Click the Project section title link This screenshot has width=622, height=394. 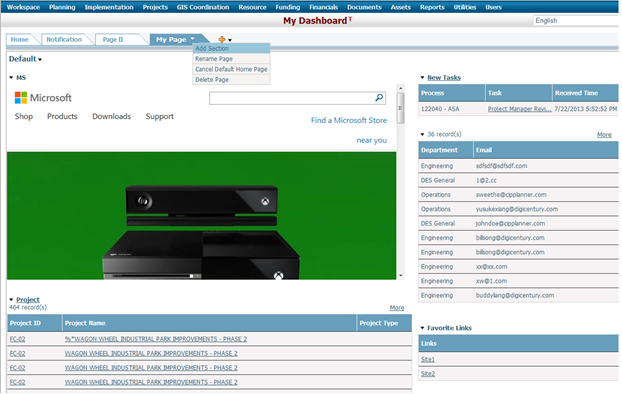[28, 300]
